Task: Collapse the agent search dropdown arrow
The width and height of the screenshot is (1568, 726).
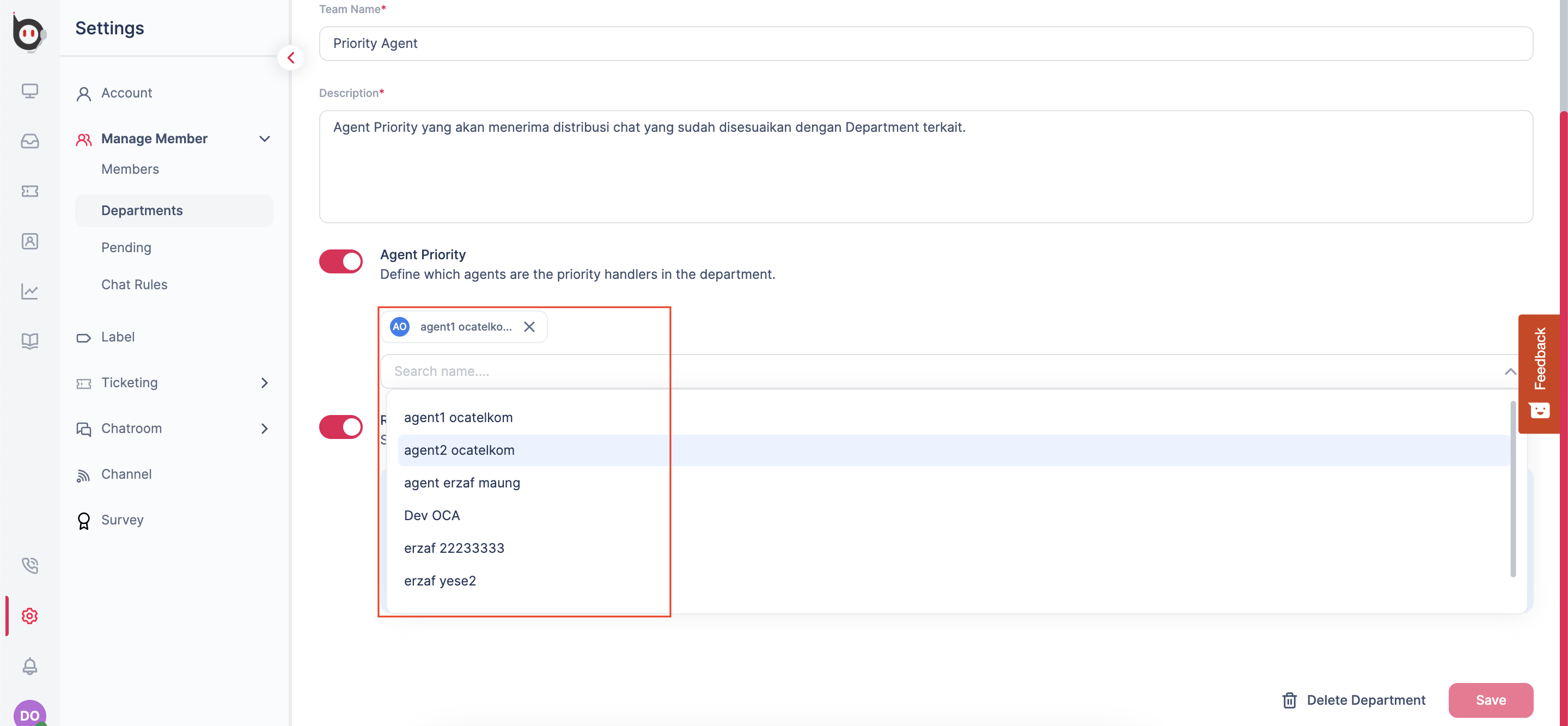Action: pos(1510,371)
